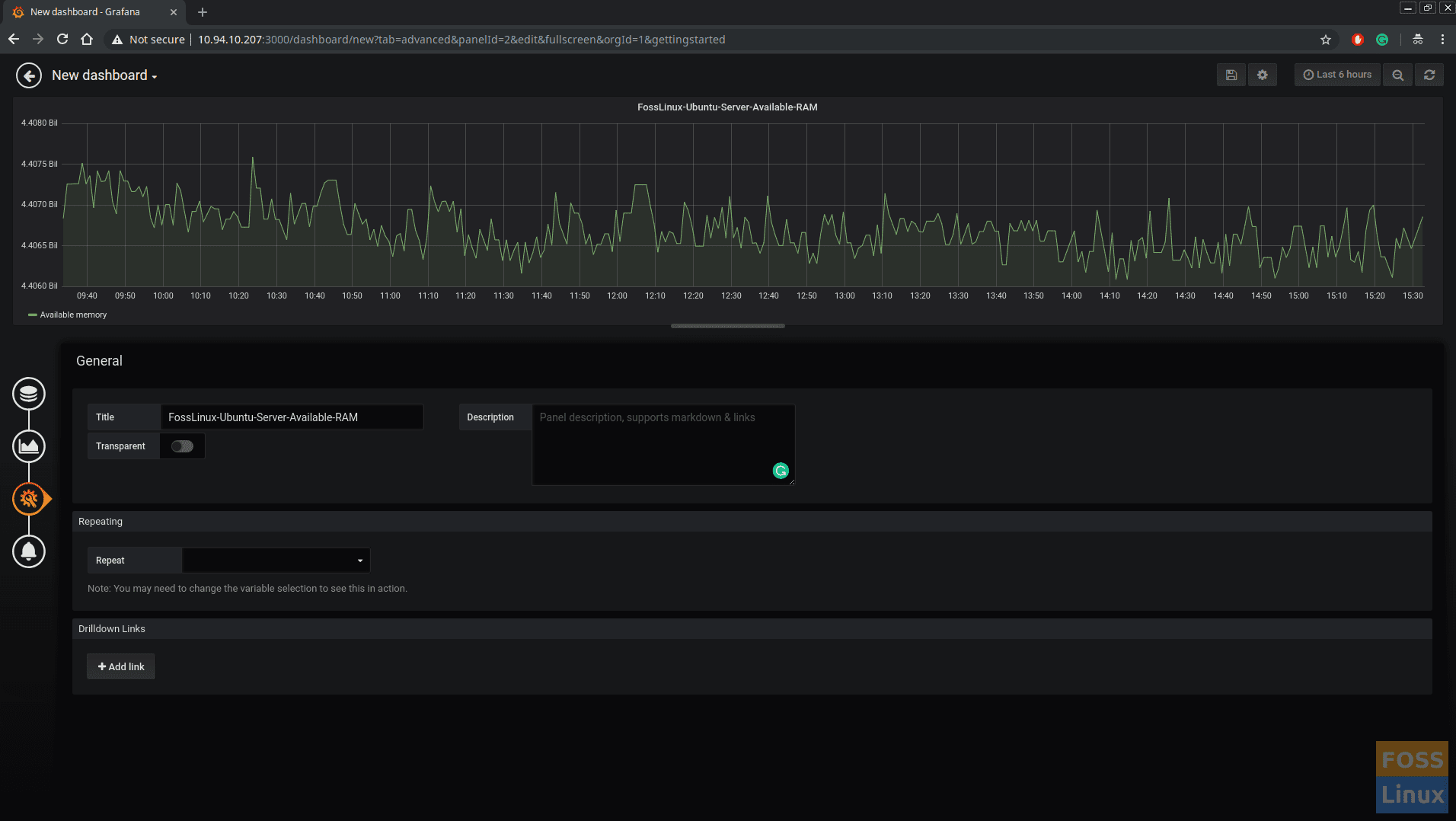Focus the panel Description textarea
Screen dimensions: 1456x821
click(x=663, y=445)
